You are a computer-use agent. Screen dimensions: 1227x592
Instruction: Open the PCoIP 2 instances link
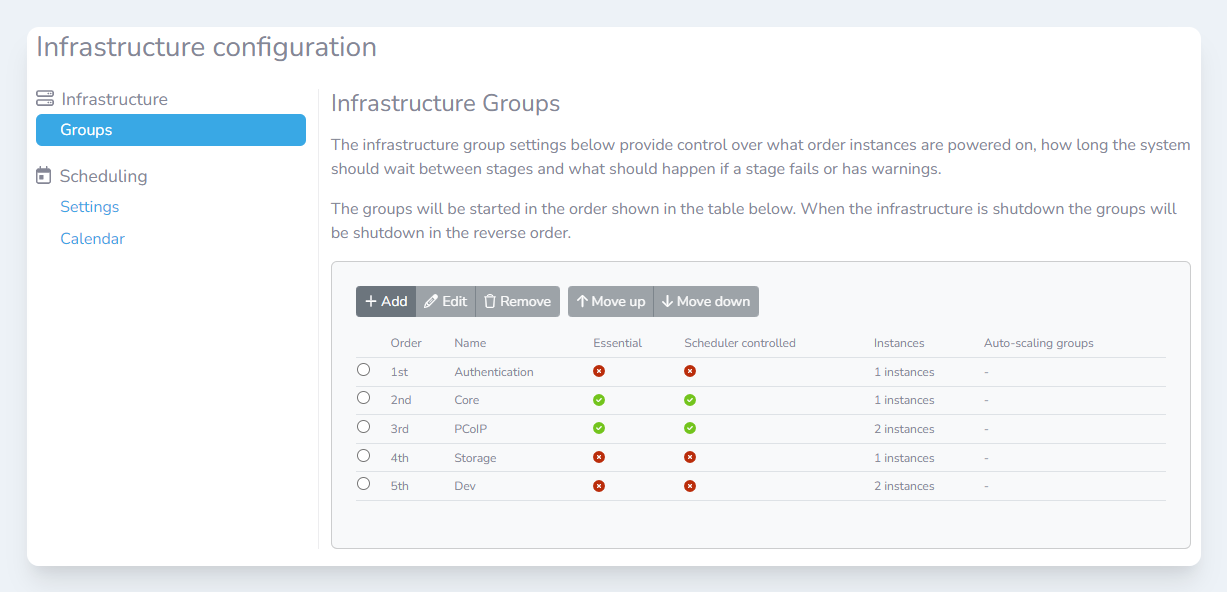pos(903,429)
